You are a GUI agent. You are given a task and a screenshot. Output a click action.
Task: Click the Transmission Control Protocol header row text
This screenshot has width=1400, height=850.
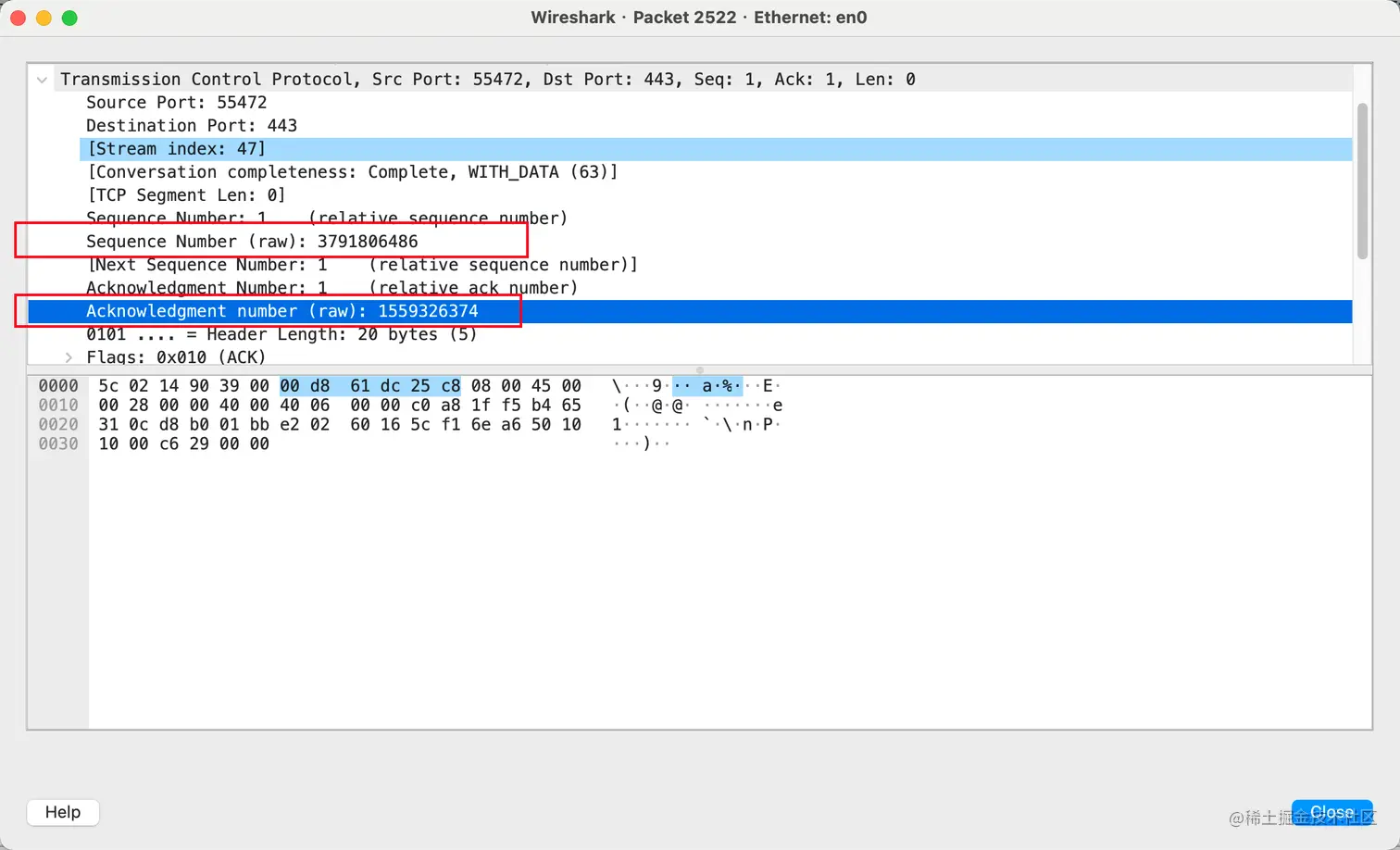488,80
